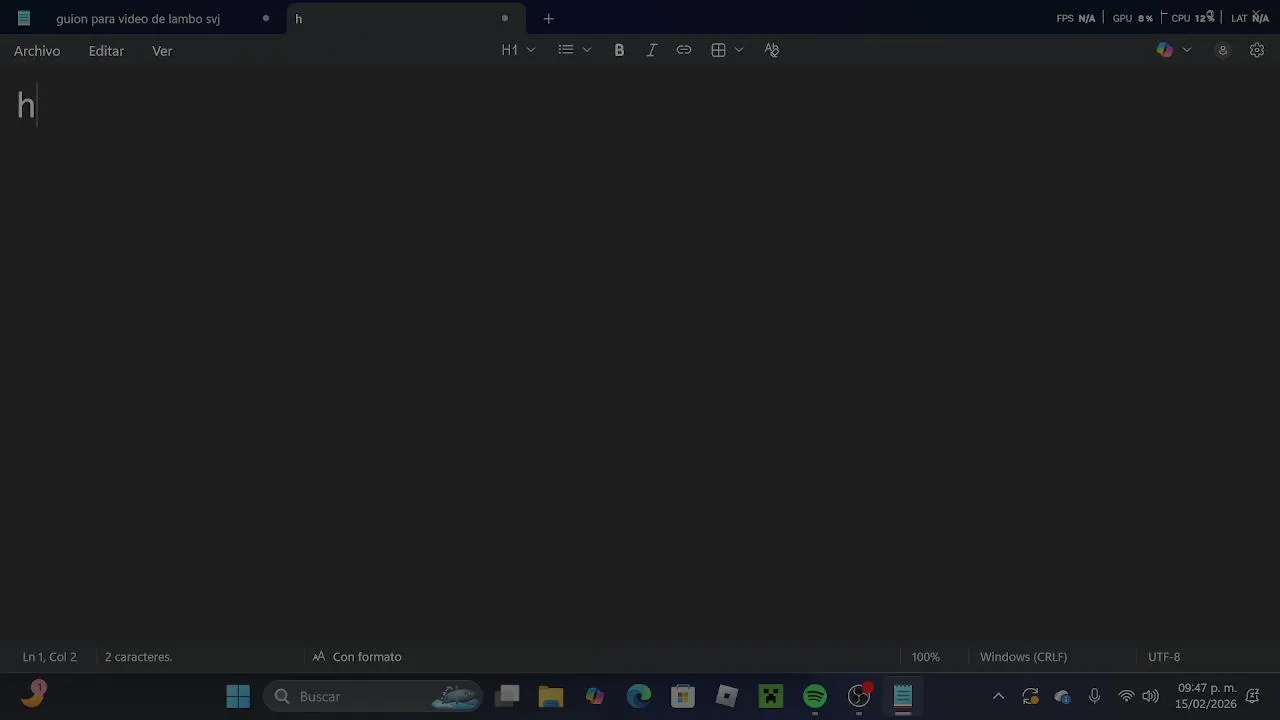The height and width of the screenshot is (720, 1280).
Task: Click the Buscar taskbar search box
Action: [373, 696]
